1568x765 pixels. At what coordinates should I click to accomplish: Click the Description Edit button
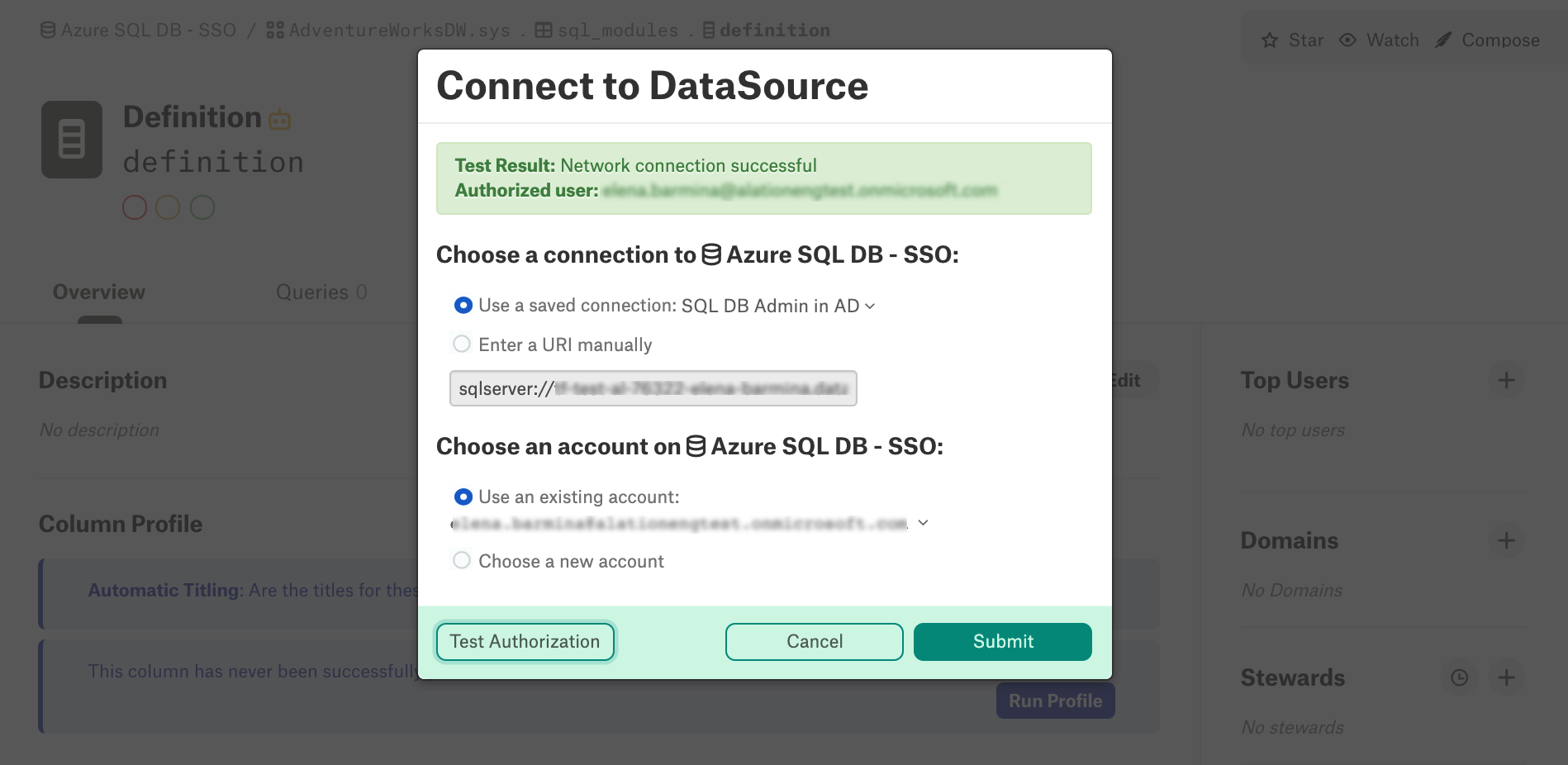pyautogui.click(x=1125, y=380)
